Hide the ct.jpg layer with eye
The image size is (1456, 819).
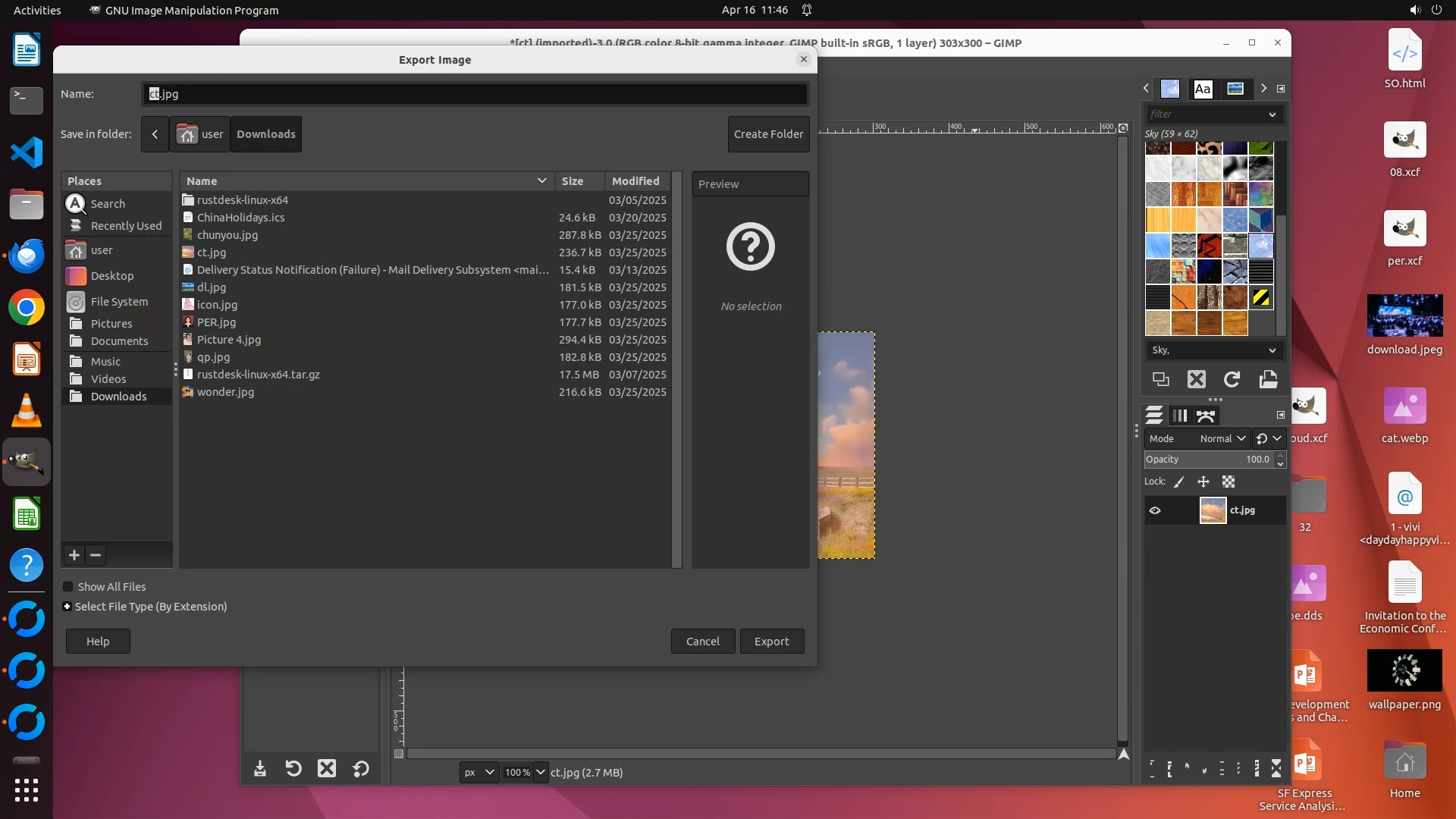click(x=1155, y=510)
